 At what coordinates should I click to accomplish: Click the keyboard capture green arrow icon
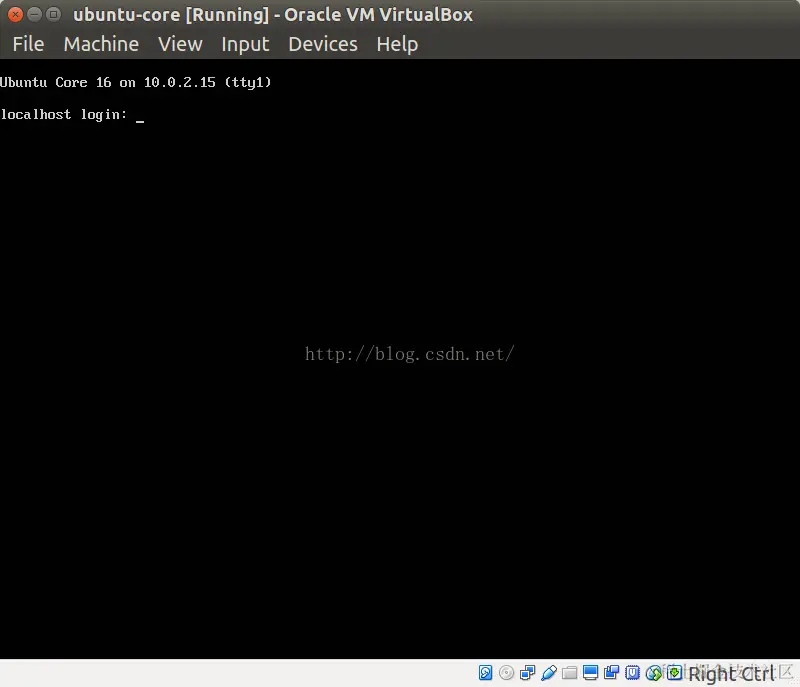point(674,673)
